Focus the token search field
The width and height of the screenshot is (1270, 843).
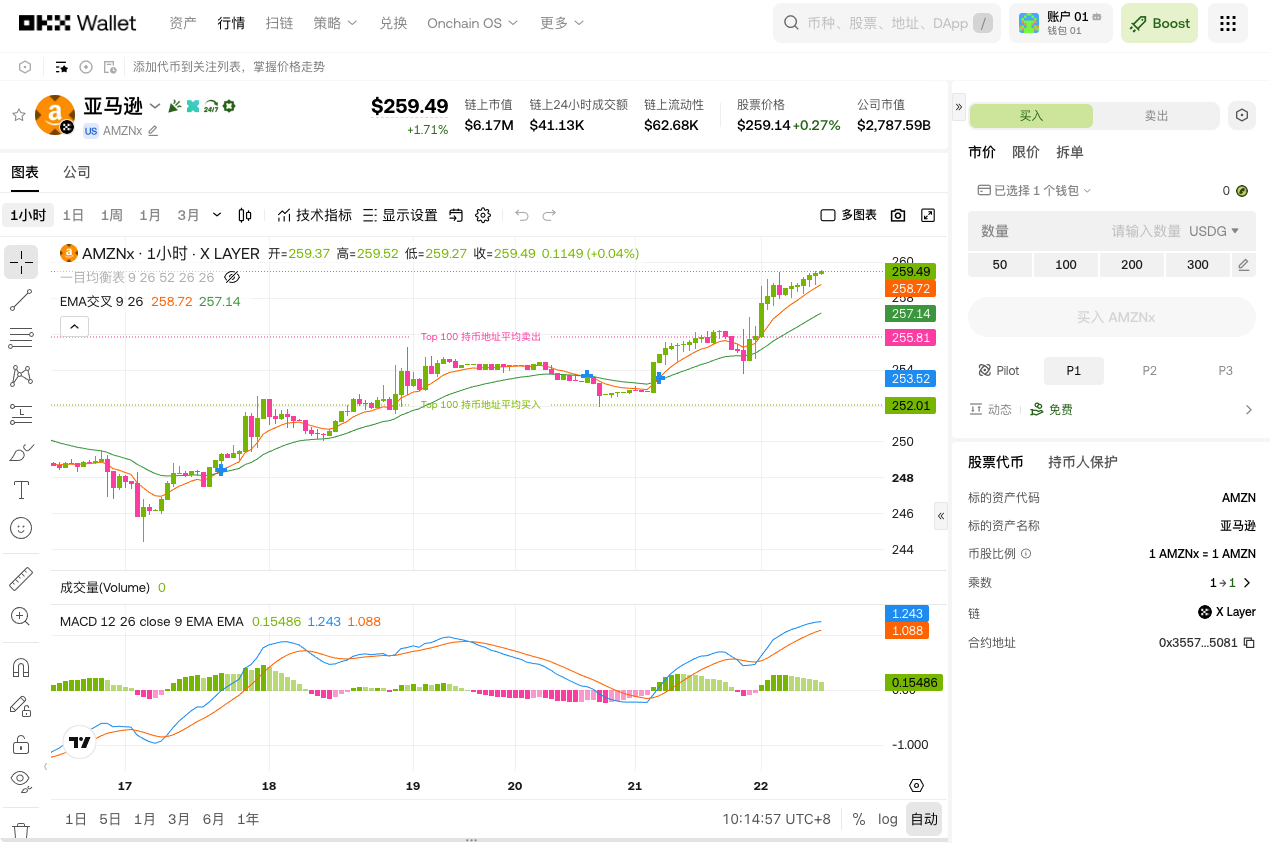coord(887,23)
